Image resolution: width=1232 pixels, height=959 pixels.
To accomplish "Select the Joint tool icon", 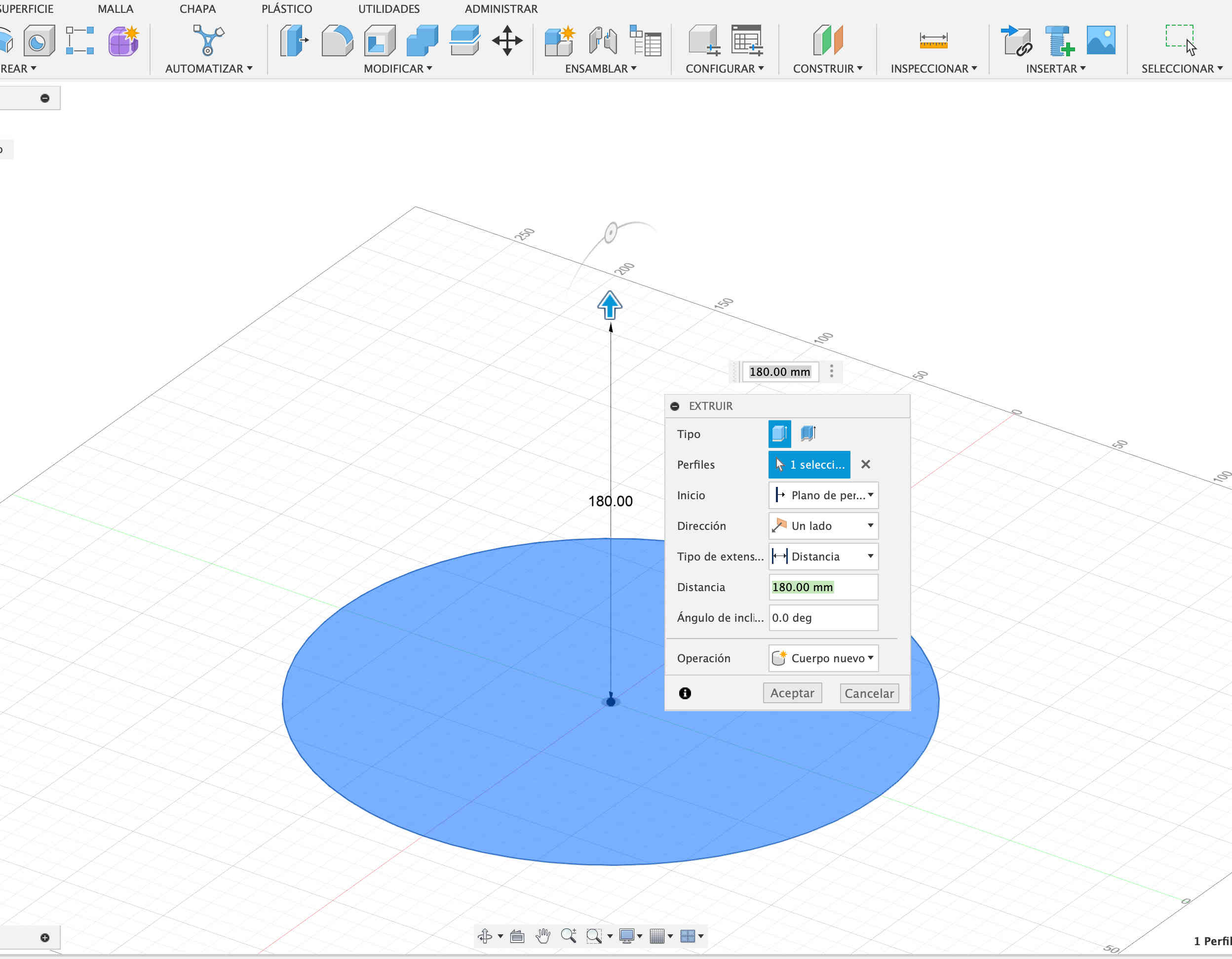I will tap(603, 40).
